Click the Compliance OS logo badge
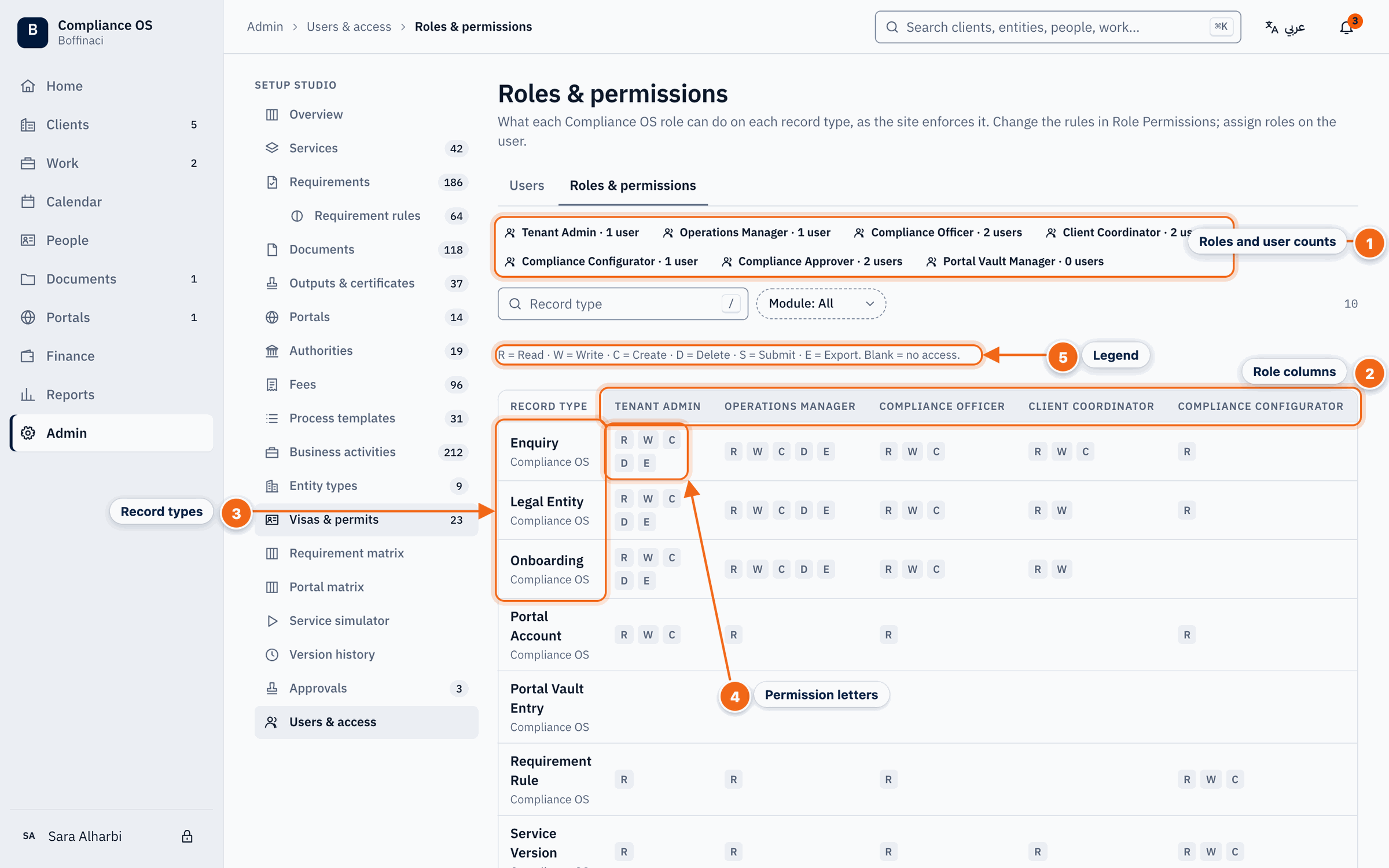Viewport: 1389px width, 868px height. tap(32, 32)
